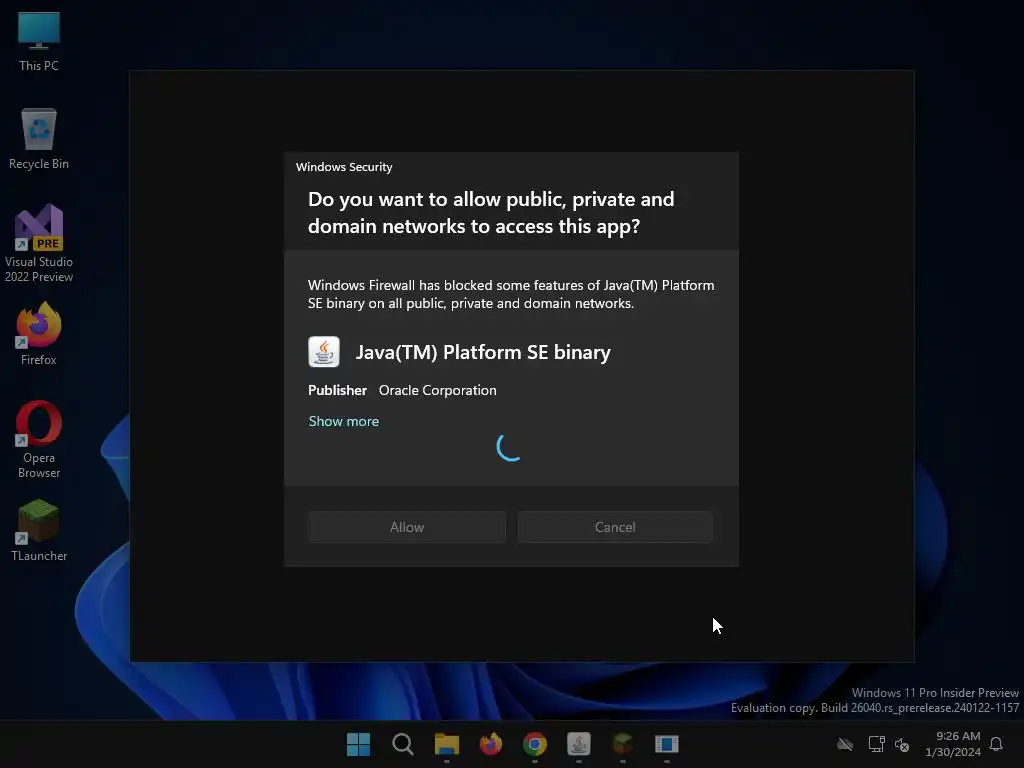Open the Windows Start menu

(x=359, y=744)
